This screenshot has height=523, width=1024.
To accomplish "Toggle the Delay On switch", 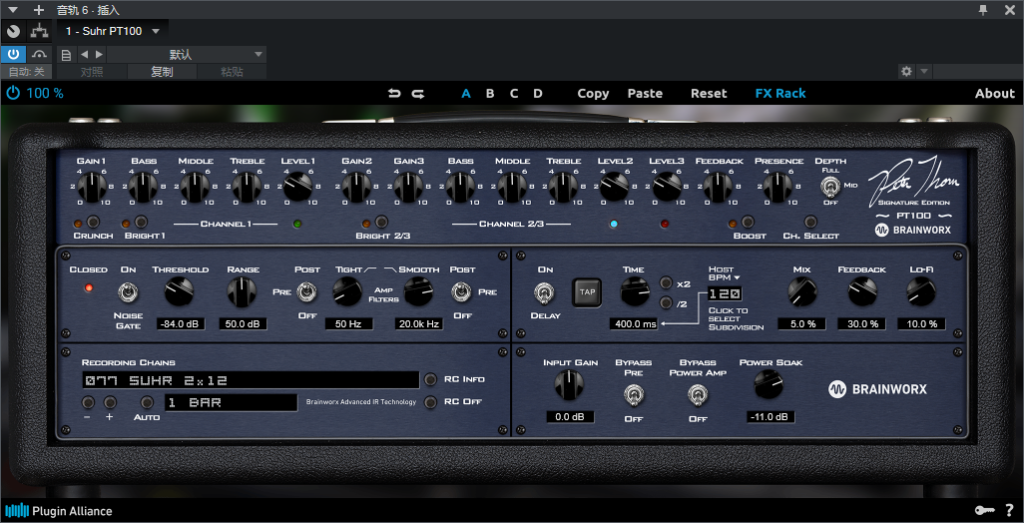I will 545,292.
